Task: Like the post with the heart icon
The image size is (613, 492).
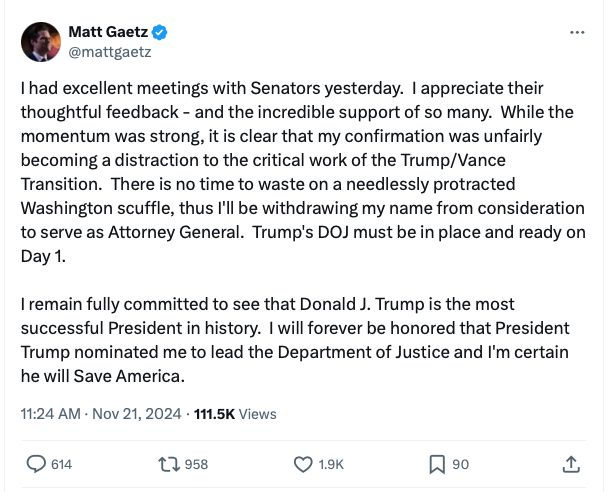Action: [303, 464]
